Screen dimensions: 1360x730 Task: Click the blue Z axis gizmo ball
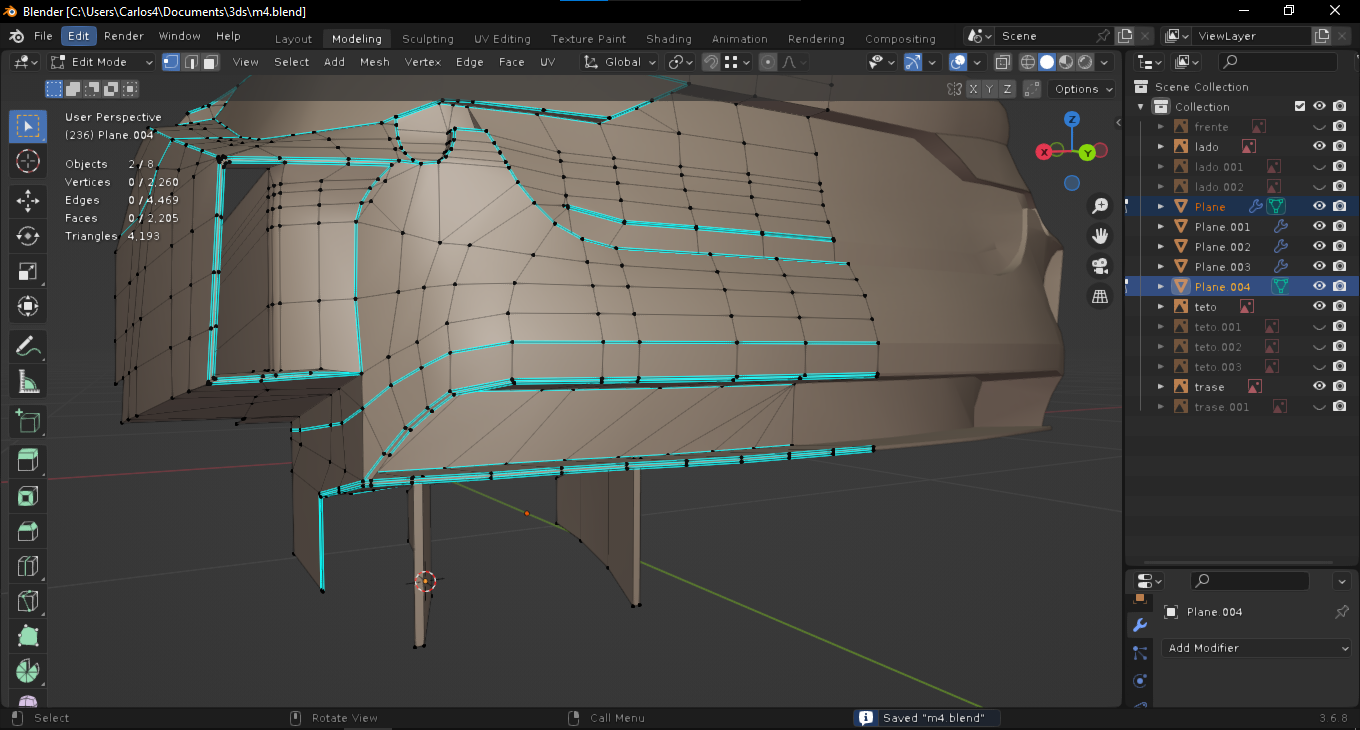tap(1071, 119)
